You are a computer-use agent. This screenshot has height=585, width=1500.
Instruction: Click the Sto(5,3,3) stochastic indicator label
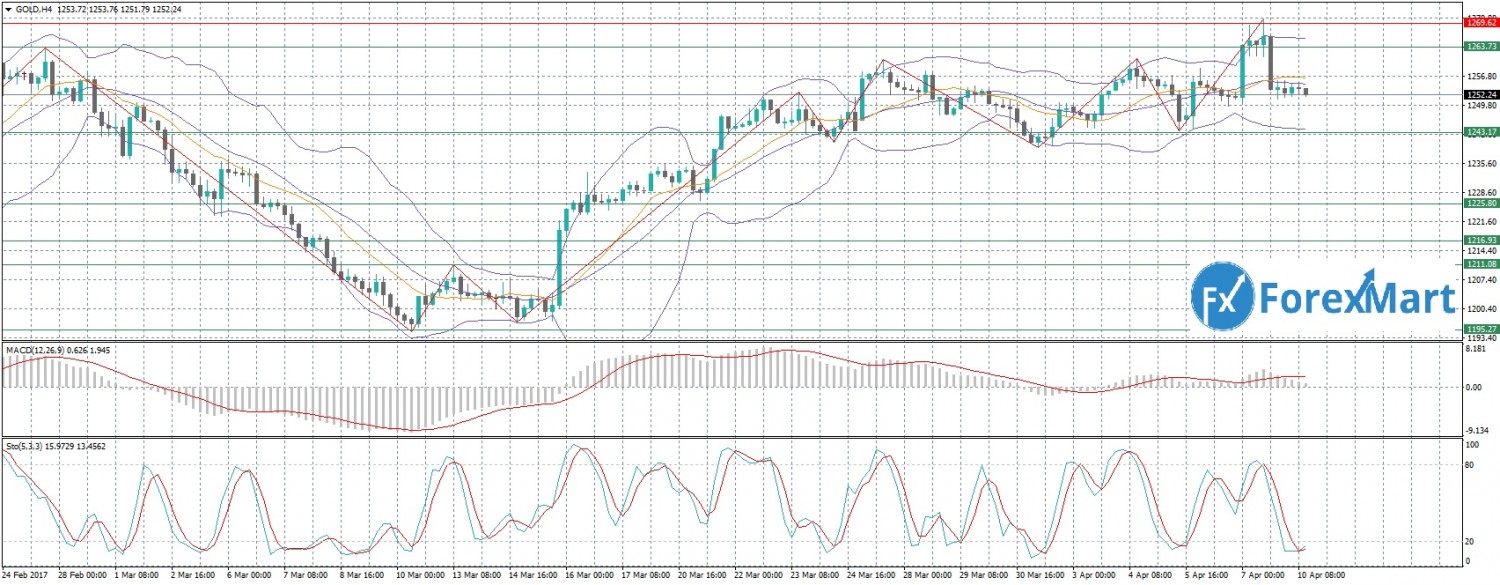tap(25, 444)
